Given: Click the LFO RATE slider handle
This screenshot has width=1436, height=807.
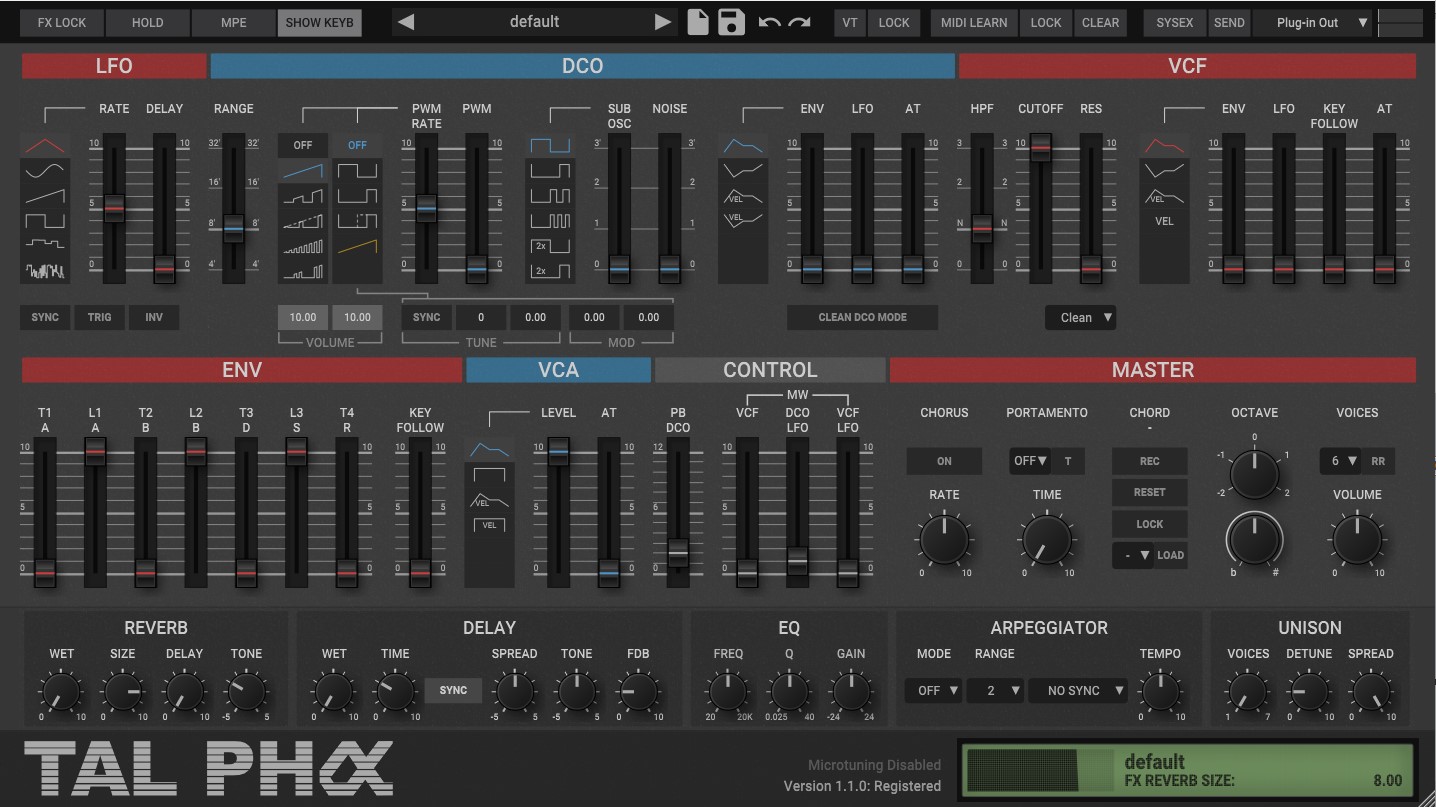Looking at the screenshot, I should click(x=114, y=209).
